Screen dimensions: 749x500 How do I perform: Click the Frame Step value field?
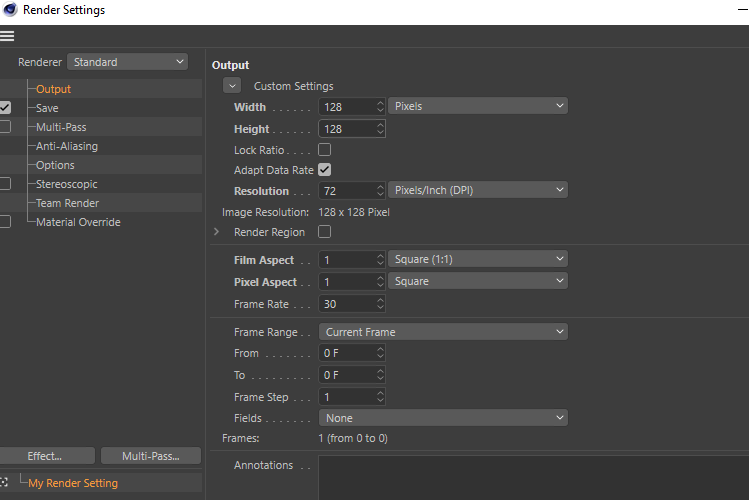click(347, 397)
